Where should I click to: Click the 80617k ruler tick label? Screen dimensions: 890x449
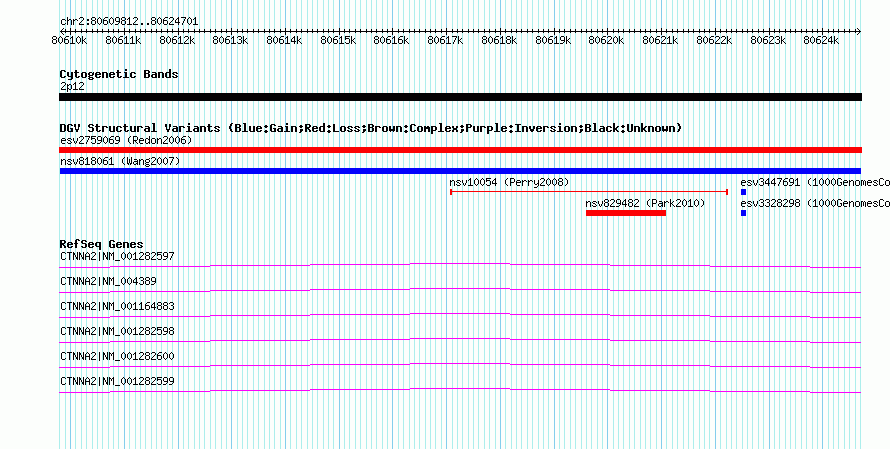click(x=445, y=40)
